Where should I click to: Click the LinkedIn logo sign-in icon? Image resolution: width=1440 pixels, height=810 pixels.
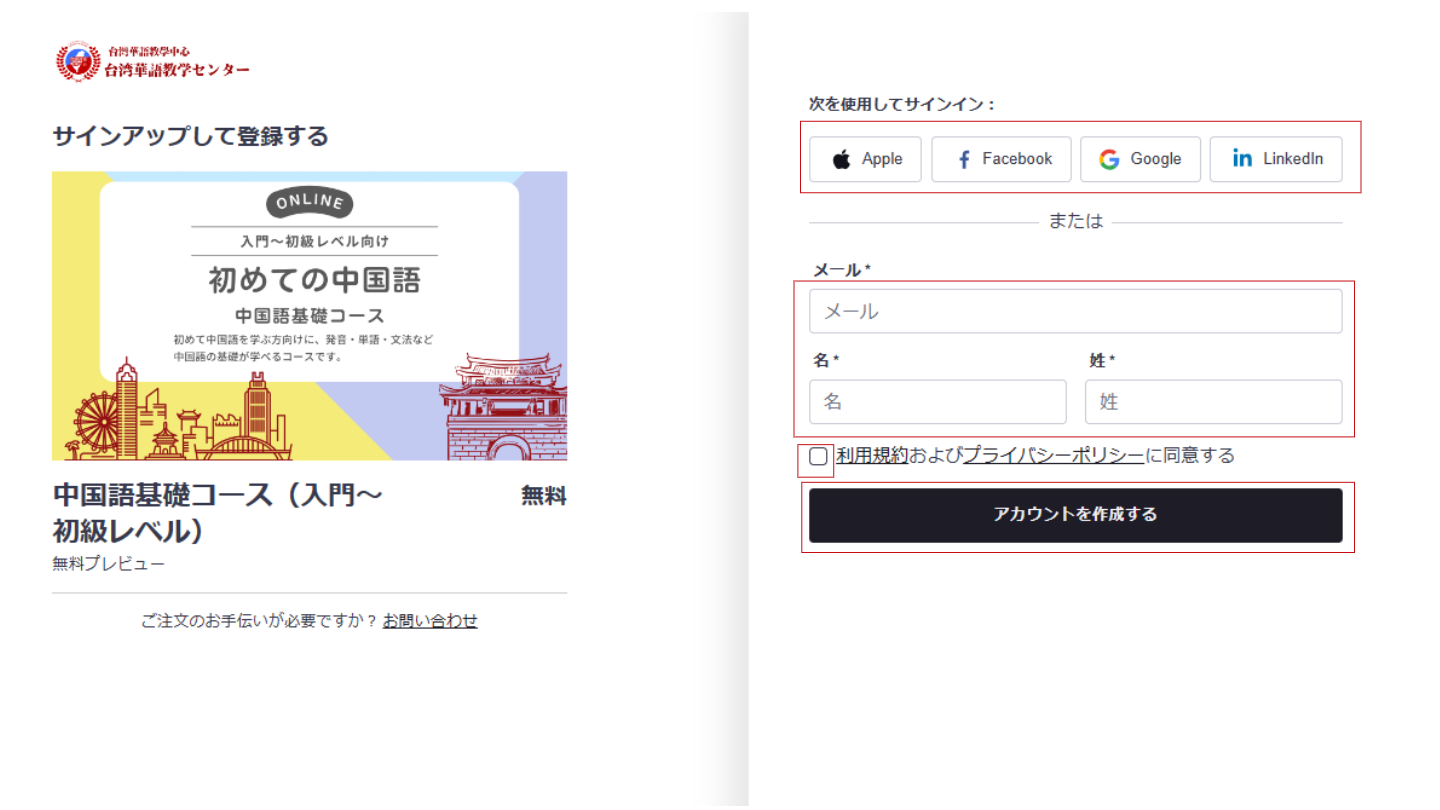[x=1242, y=159]
